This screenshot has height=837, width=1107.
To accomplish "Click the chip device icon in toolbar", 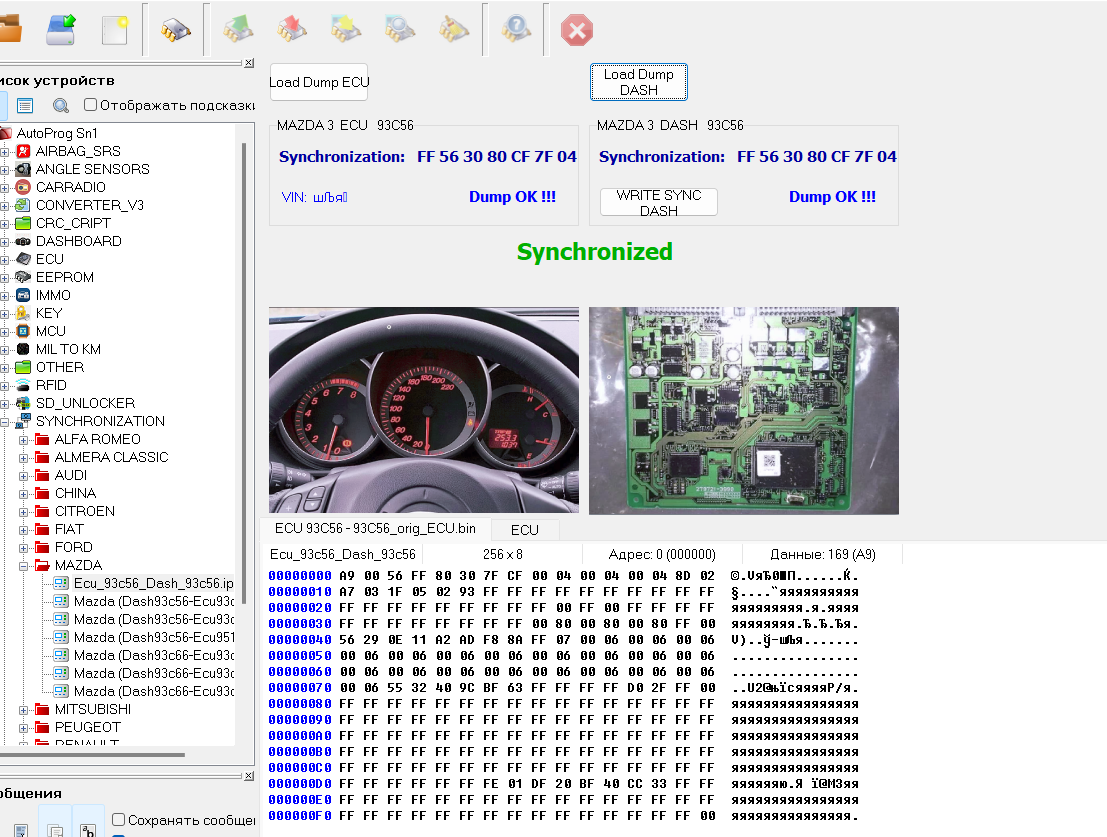I will 176,30.
